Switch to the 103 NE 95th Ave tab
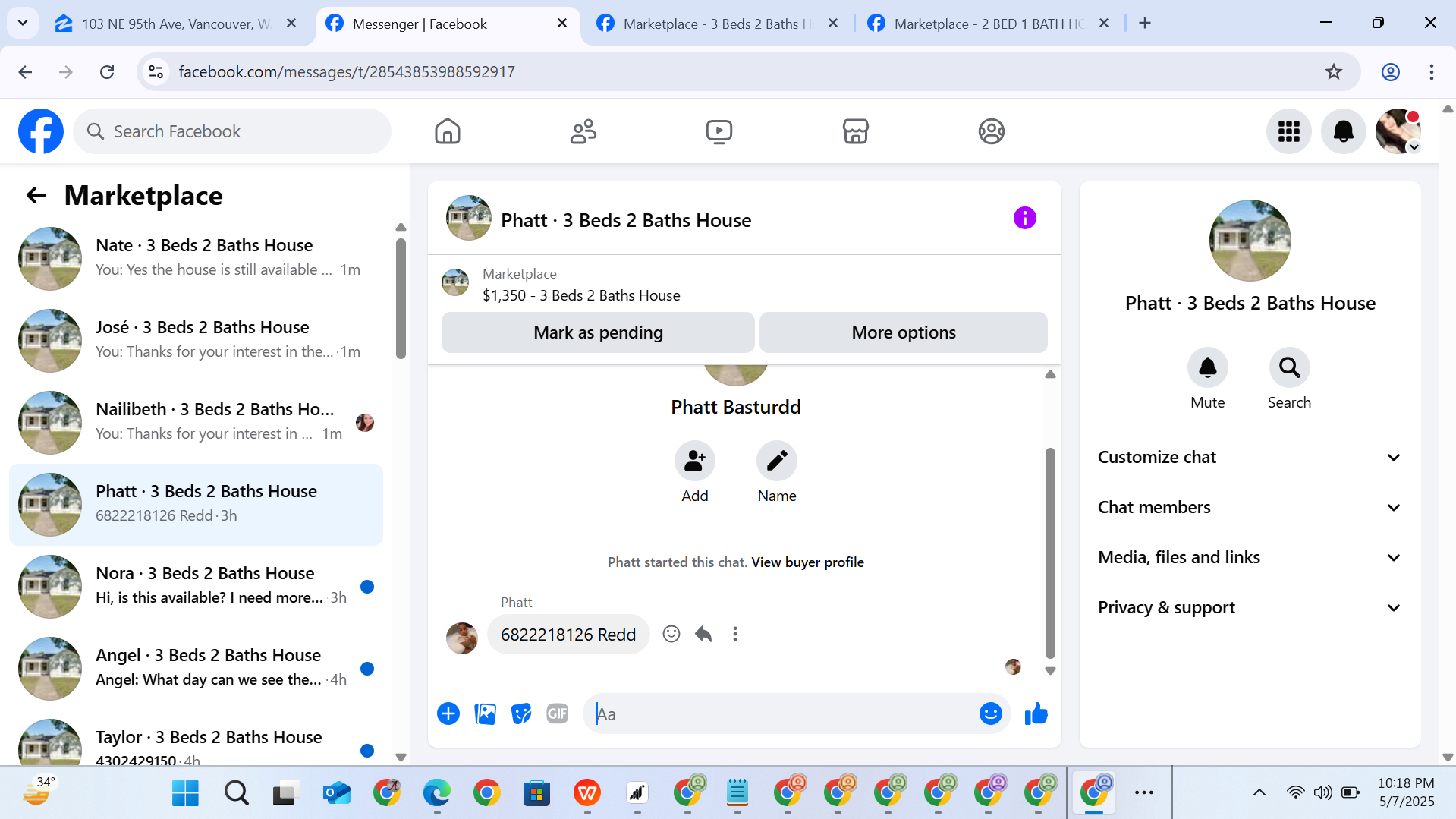The width and height of the screenshot is (1456, 819). coord(176,24)
